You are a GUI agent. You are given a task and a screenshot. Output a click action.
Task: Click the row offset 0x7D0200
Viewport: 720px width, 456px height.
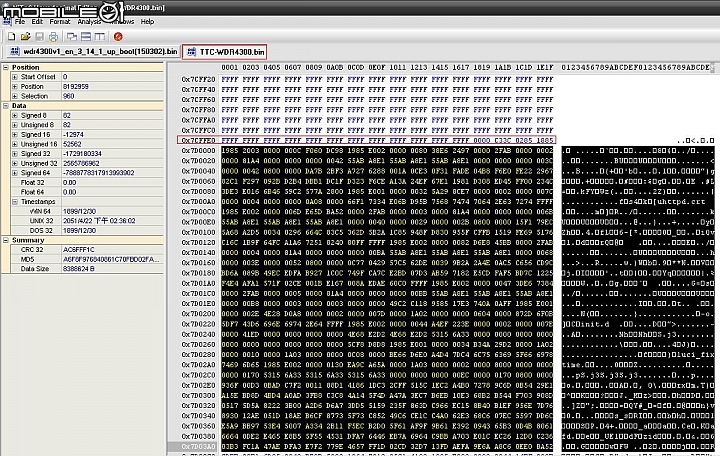198,314
